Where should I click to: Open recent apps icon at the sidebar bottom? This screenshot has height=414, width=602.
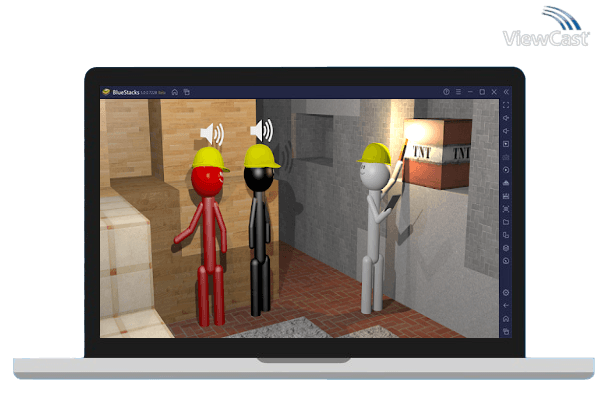506,331
